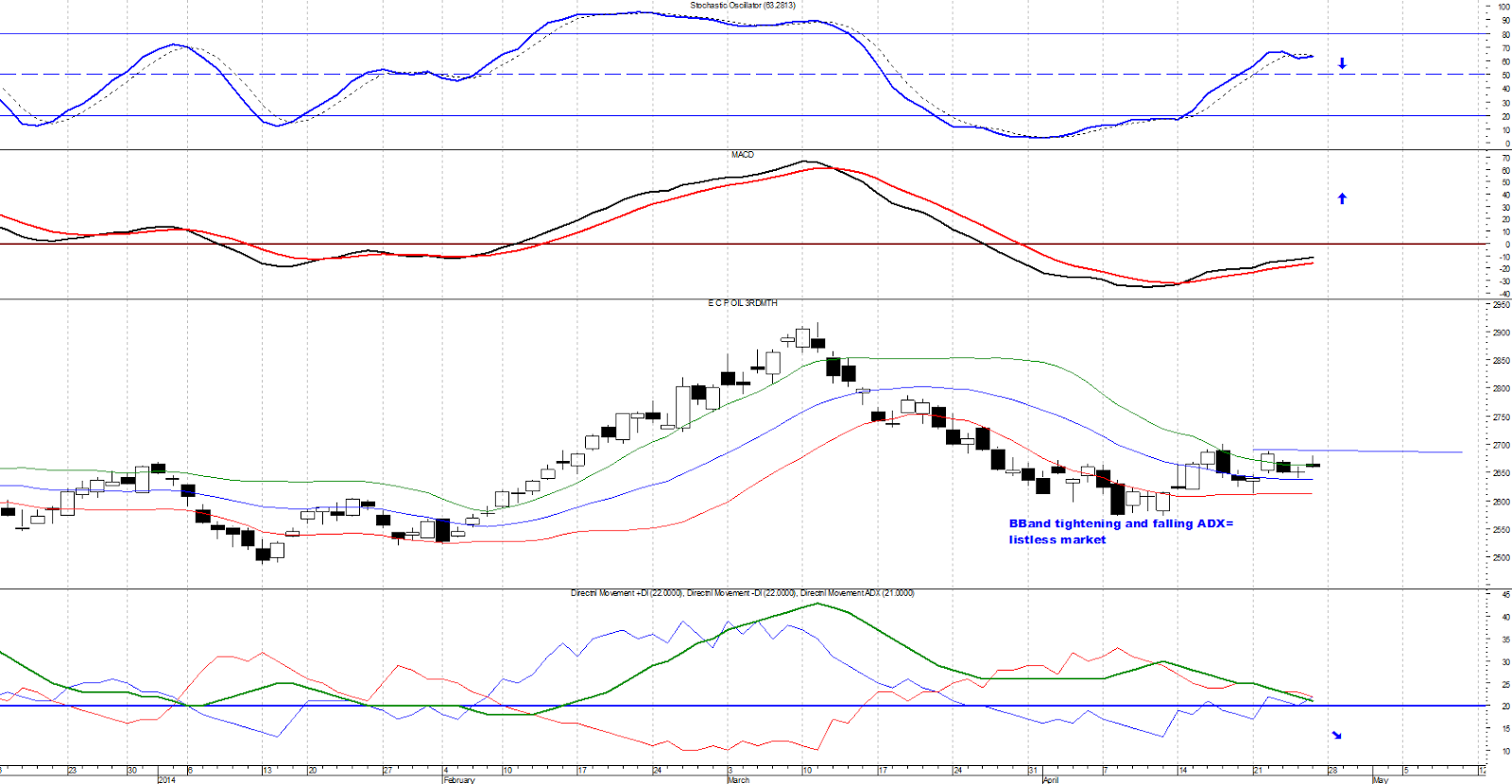Select the 90 label on Stochastic scale
1512x784 pixels.
[1505, 20]
